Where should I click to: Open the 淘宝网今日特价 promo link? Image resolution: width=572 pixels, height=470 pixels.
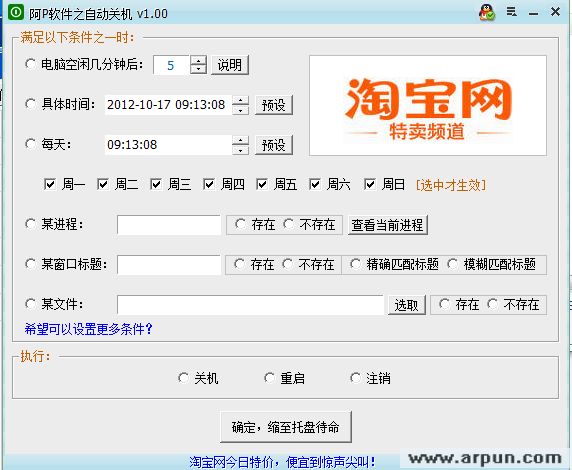[282, 462]
